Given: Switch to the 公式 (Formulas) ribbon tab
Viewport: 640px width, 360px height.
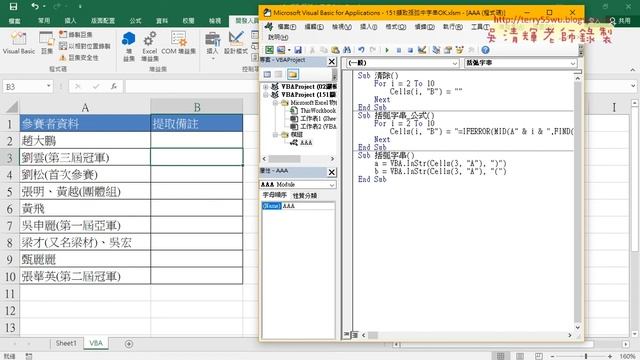Looking at the screenshot, I should (135, 20).
